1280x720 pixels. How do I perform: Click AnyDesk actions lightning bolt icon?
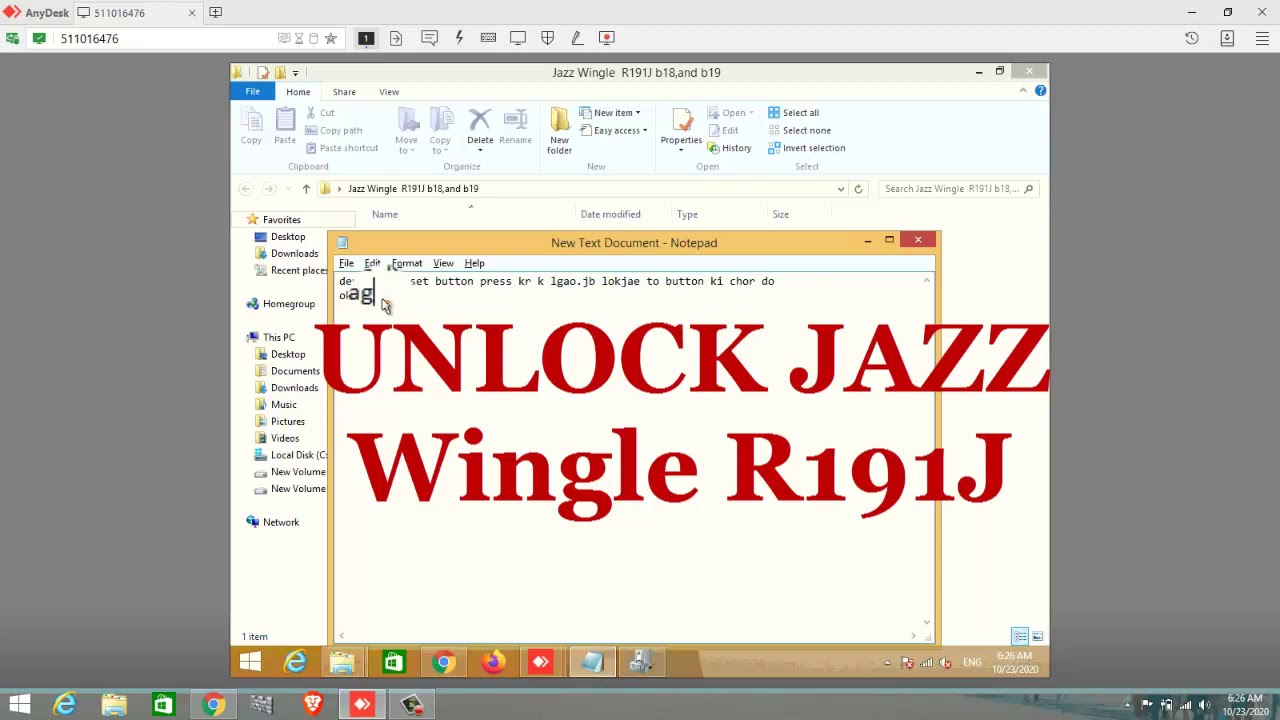pyautogui.click(x=459, y=38)
